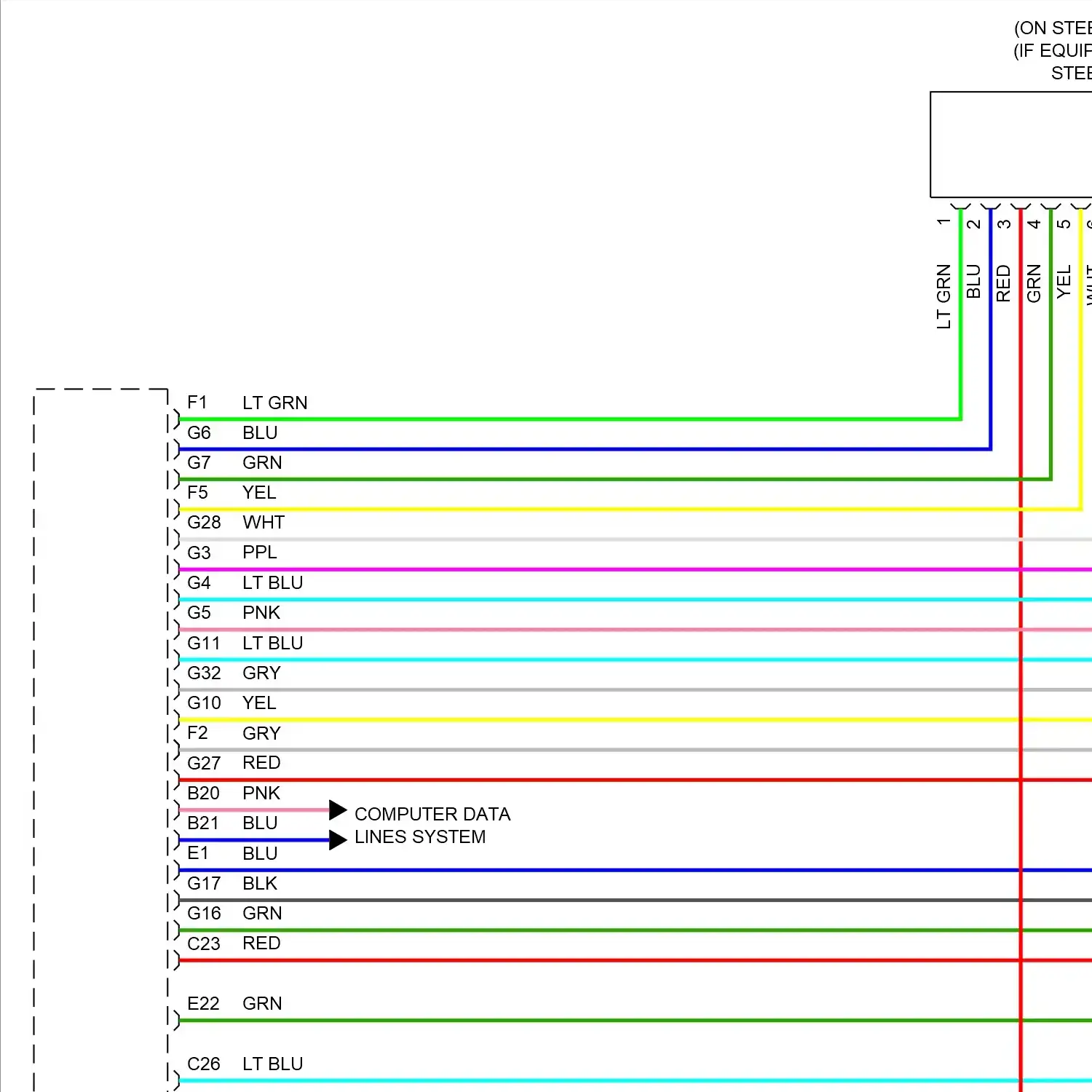Screen dimensions: 1092x1092
Task: Click the B21 pin label
Action: pos(203,823)
